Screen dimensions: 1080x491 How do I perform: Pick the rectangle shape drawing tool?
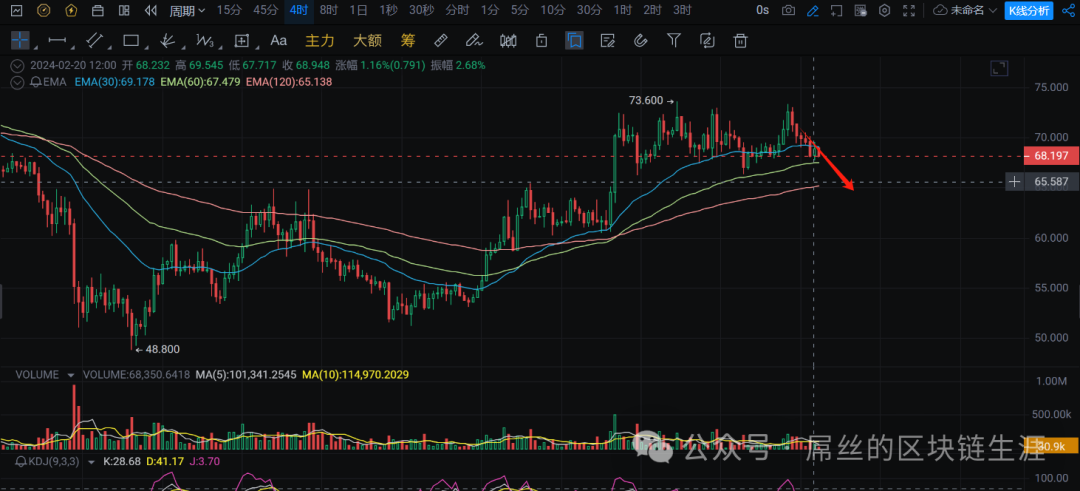tap(130, 41)
